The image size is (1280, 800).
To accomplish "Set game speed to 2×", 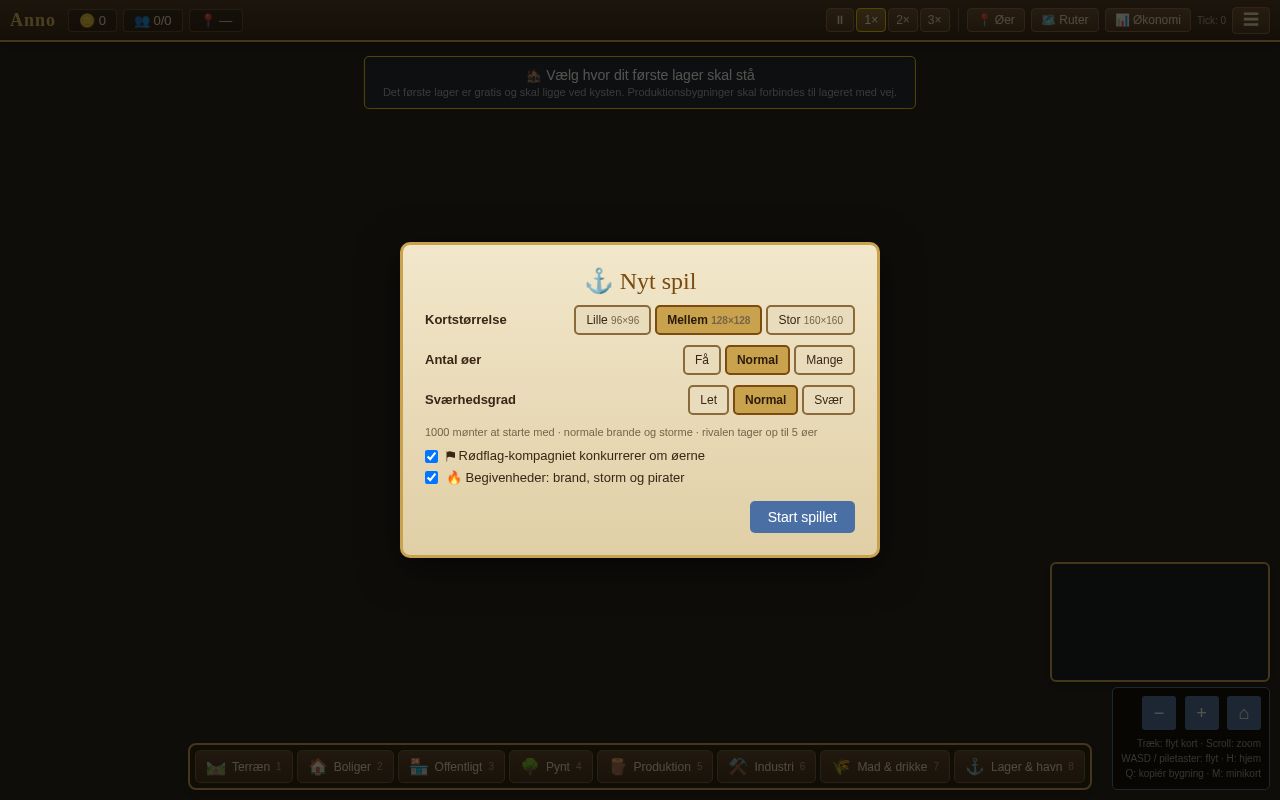I will pyautogui.click(x=903, y=20).
